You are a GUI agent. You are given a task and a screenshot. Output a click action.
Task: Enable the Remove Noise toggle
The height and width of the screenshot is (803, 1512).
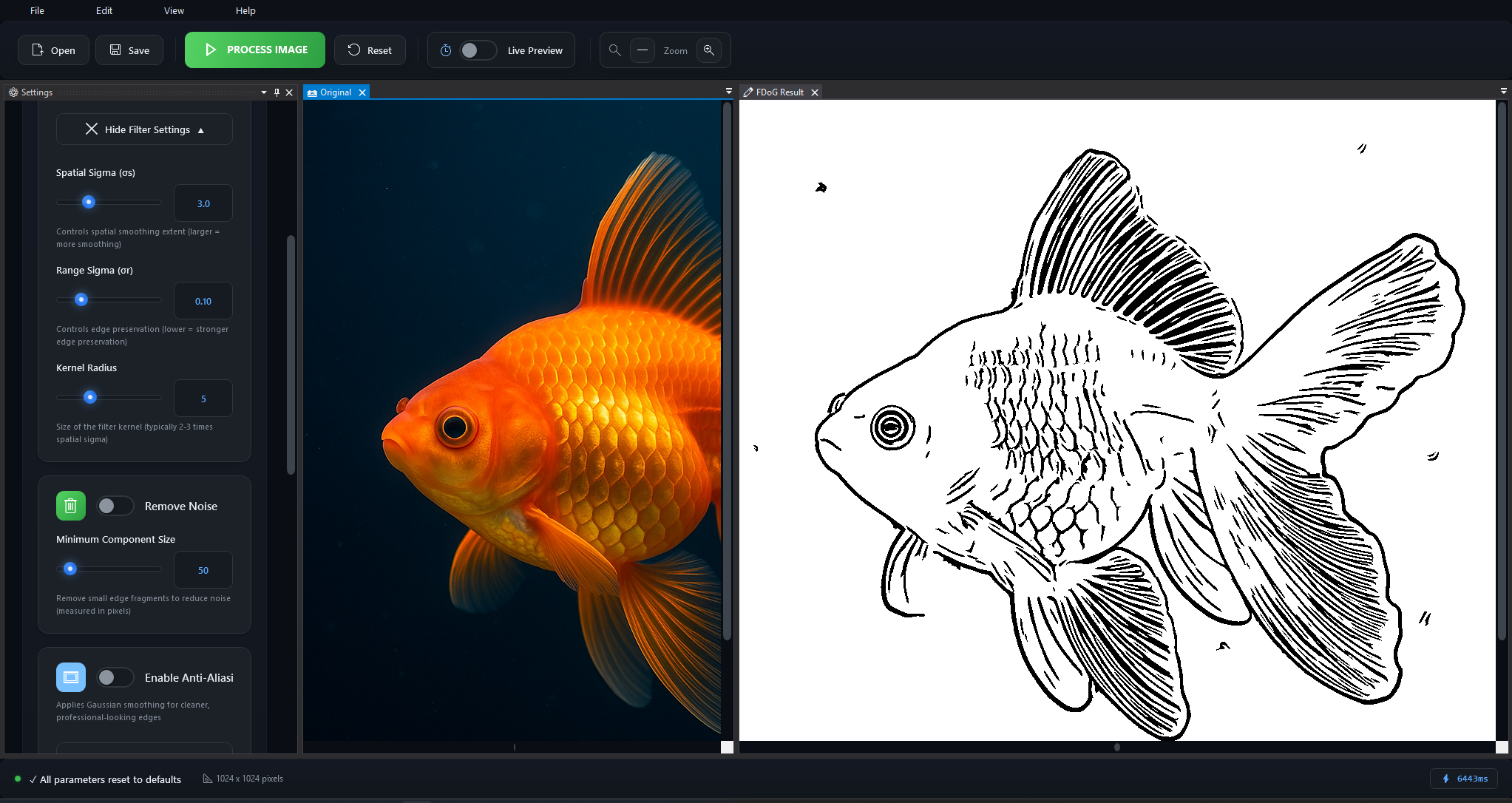point(115,506)
